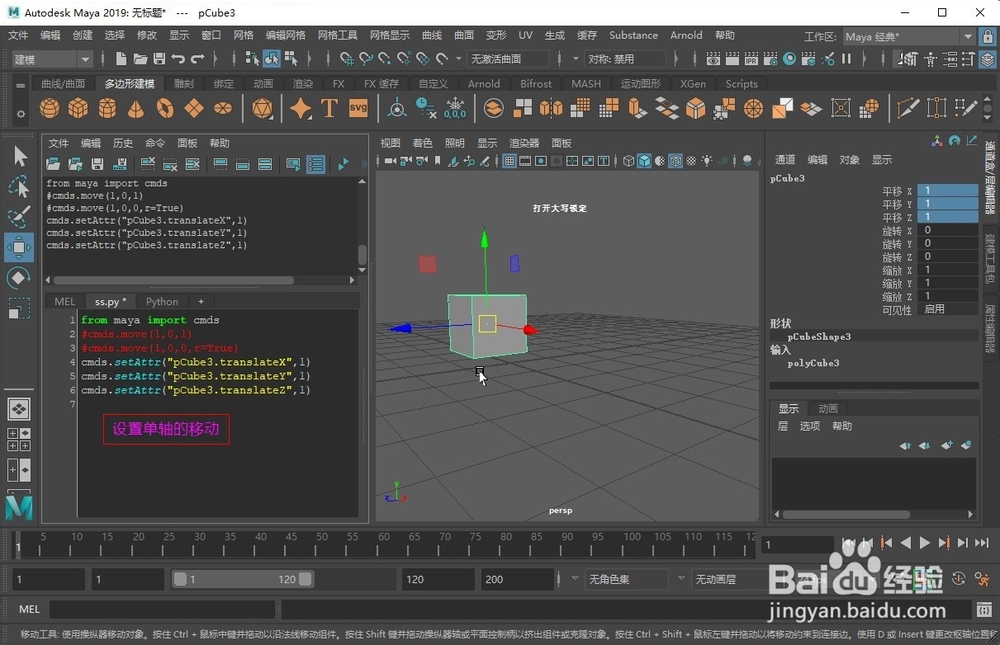Toggle shaded display mode in the viewport

[x=645, y=159]
